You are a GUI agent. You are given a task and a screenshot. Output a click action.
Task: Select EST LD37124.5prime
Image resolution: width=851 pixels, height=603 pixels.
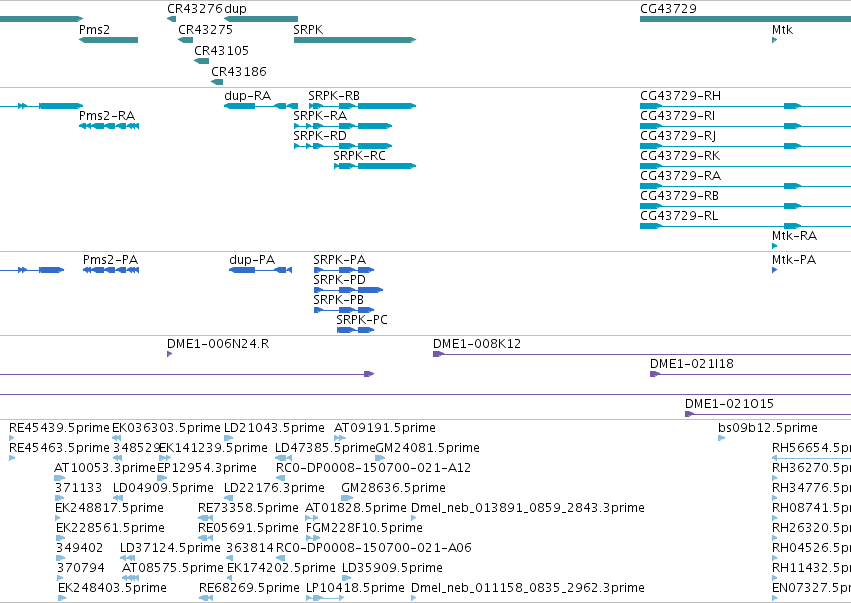[128, 558]
